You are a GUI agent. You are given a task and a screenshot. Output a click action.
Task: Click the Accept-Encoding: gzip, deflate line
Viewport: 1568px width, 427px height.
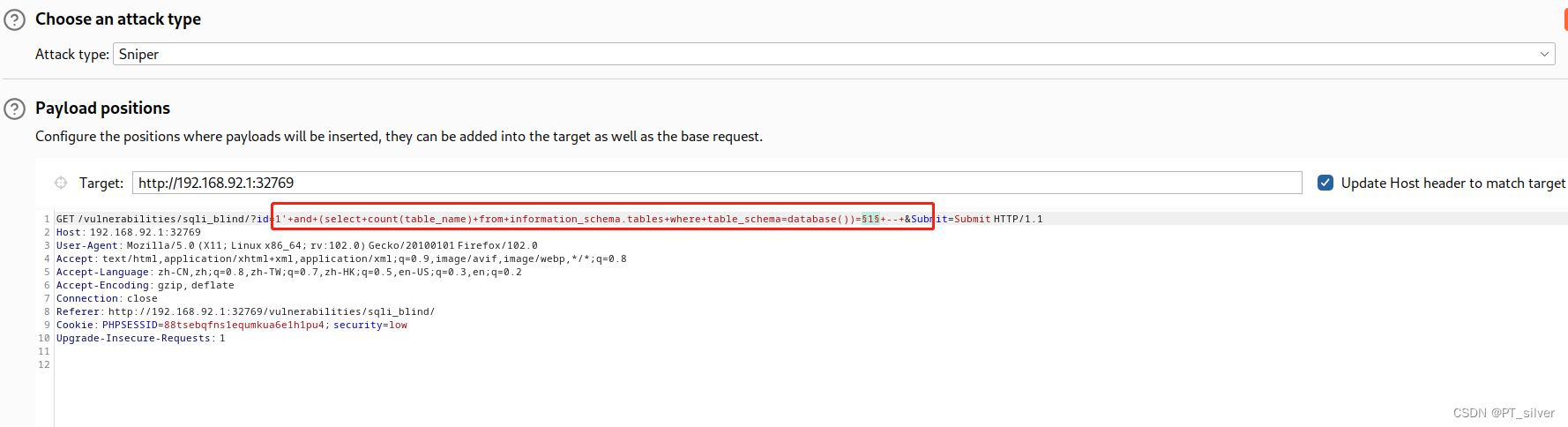[146, 285]
